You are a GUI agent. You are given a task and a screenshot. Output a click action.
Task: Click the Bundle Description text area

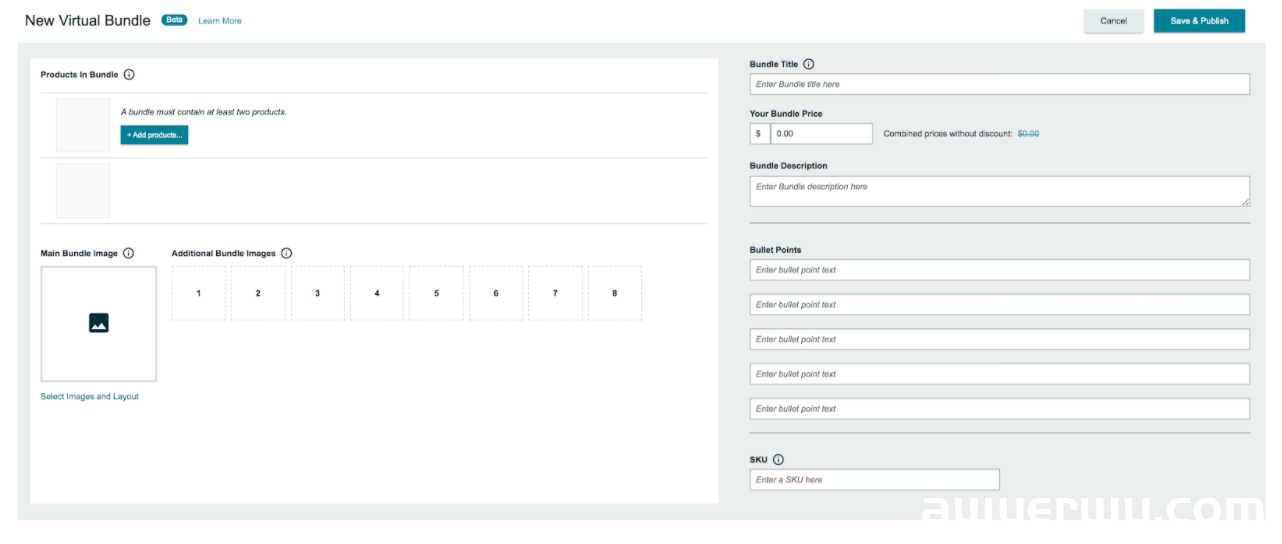1000,192
